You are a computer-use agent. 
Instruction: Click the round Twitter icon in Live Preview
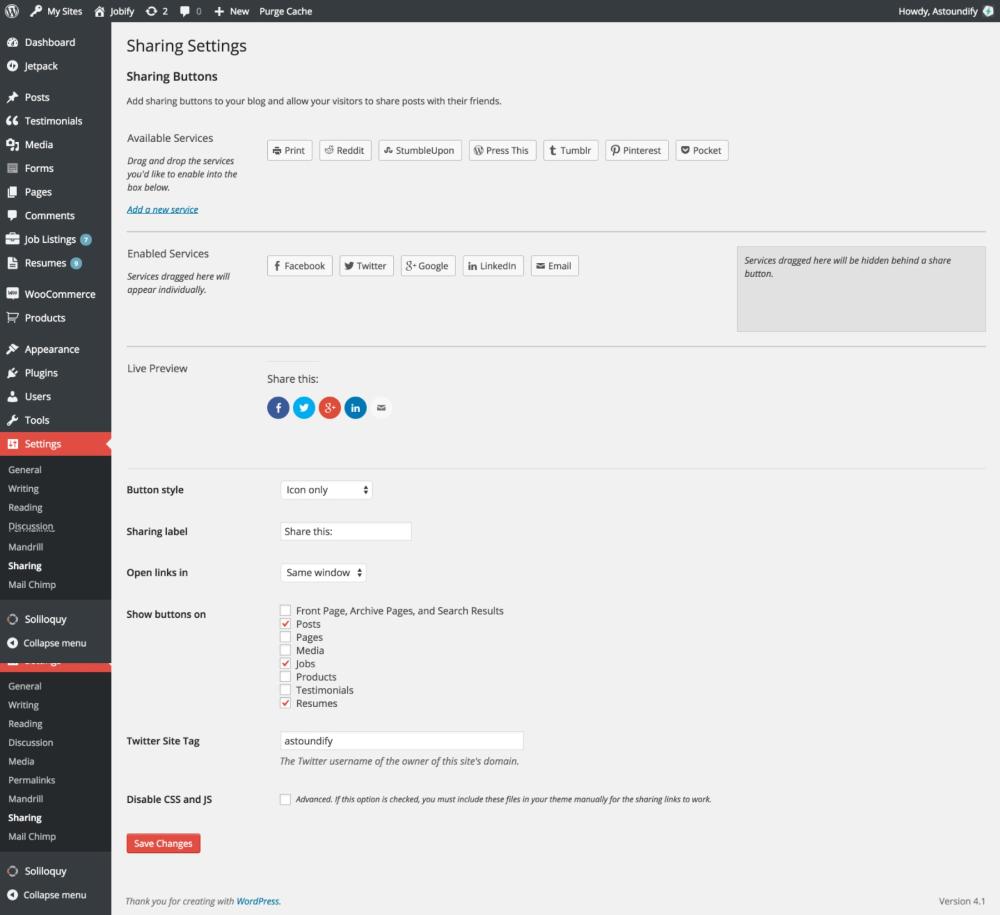(x=304, y=407)
